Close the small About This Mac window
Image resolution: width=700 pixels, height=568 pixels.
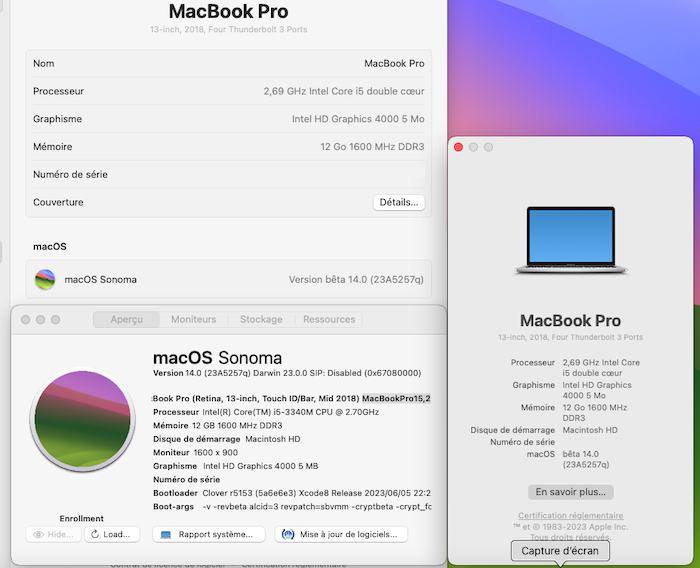(x=458, y=147)
